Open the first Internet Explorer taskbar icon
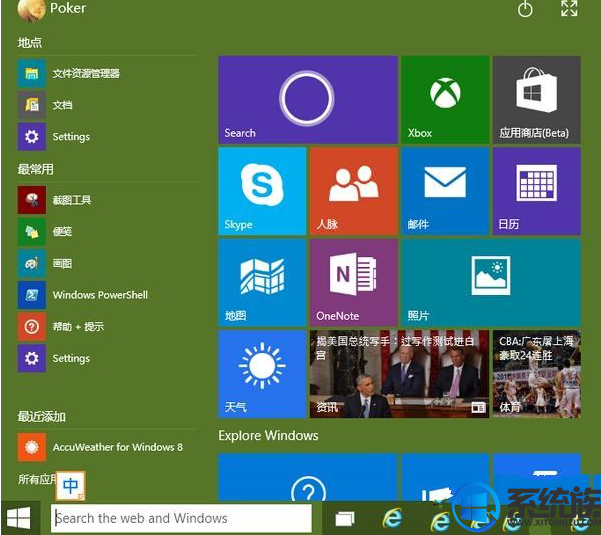The width and height of the screenshot is (601, 535). pos(392,518)
